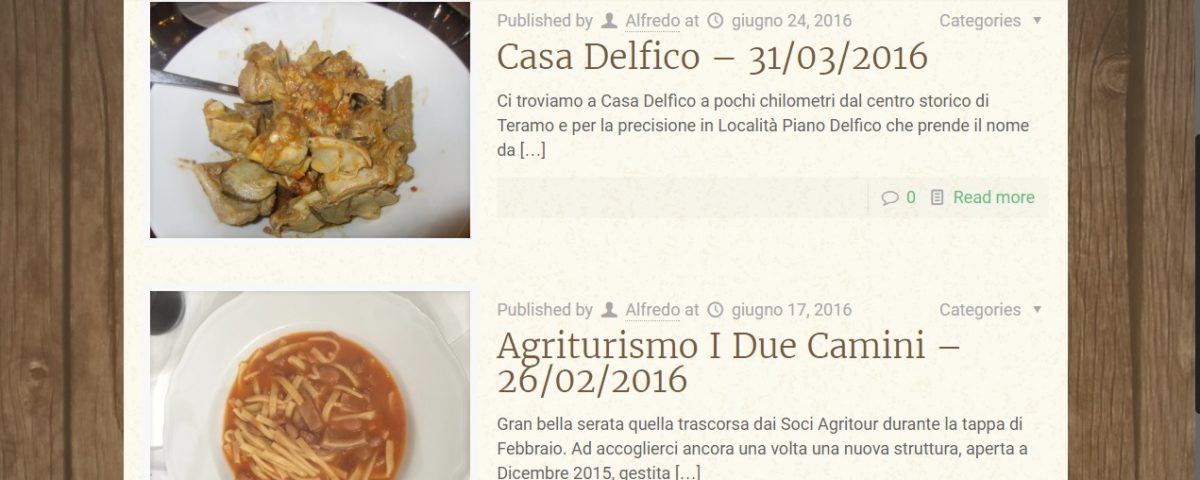Click the clock icon next to giugno 24, 2016
The width and height of the screenshot is (1200, 480).
(x=715, y=20)
